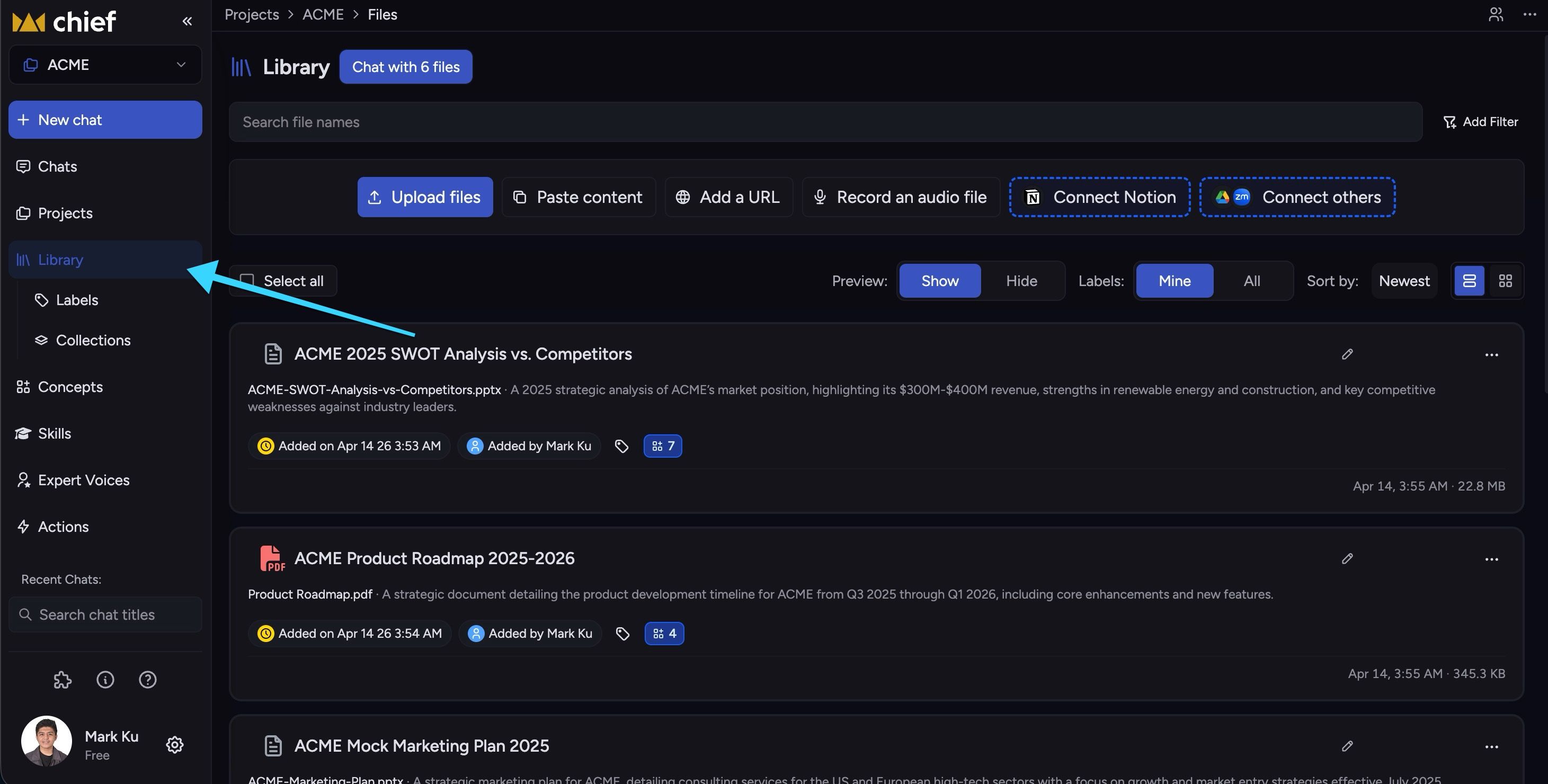Open the info icon in sidebar footer
Image resolution: width=1548 pixels, height=784 pixels.
[x=105, y=680]
